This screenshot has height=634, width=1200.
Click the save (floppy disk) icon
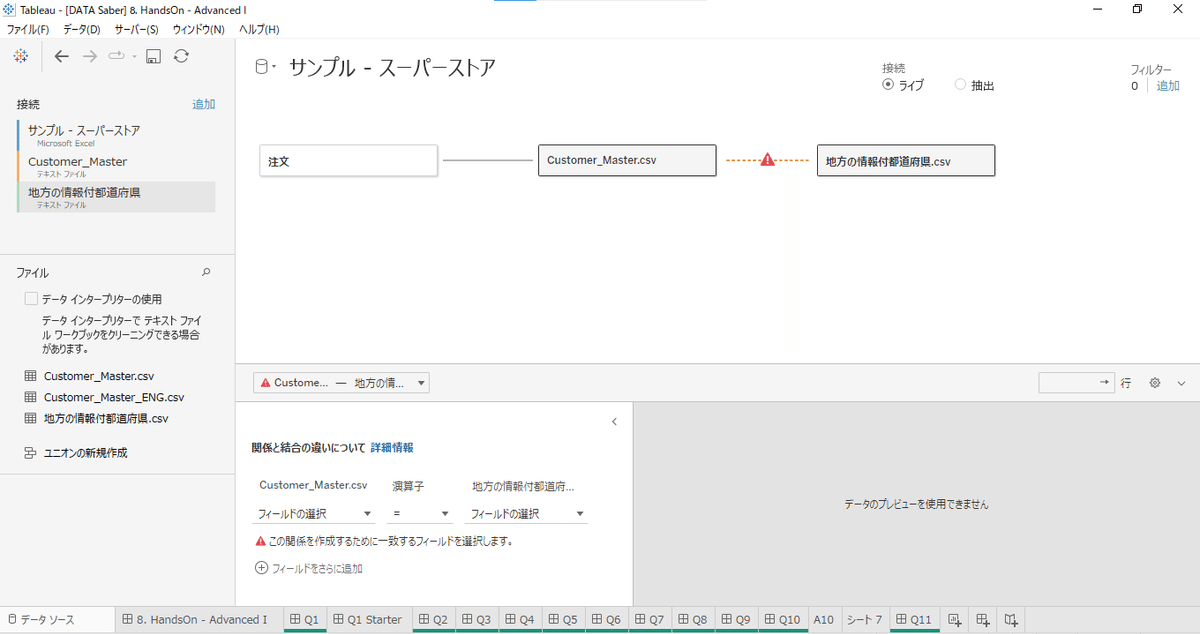click(154, 56)
